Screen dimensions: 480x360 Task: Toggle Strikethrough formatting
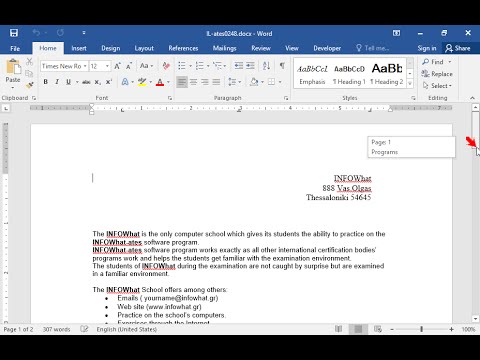[86, 82]
